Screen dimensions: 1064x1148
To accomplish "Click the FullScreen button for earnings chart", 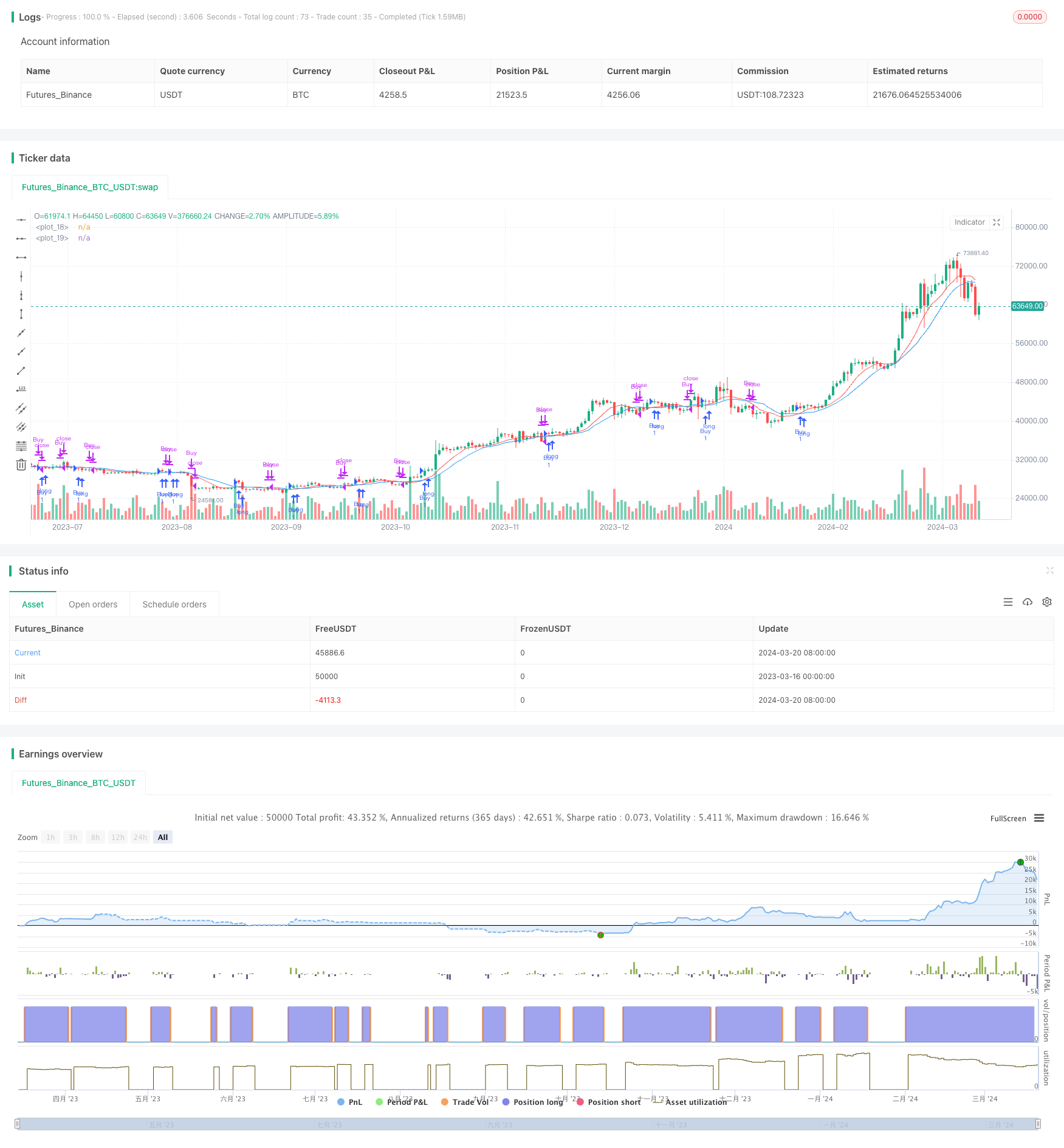I will pyautogui.click(x=1008, y=819).
